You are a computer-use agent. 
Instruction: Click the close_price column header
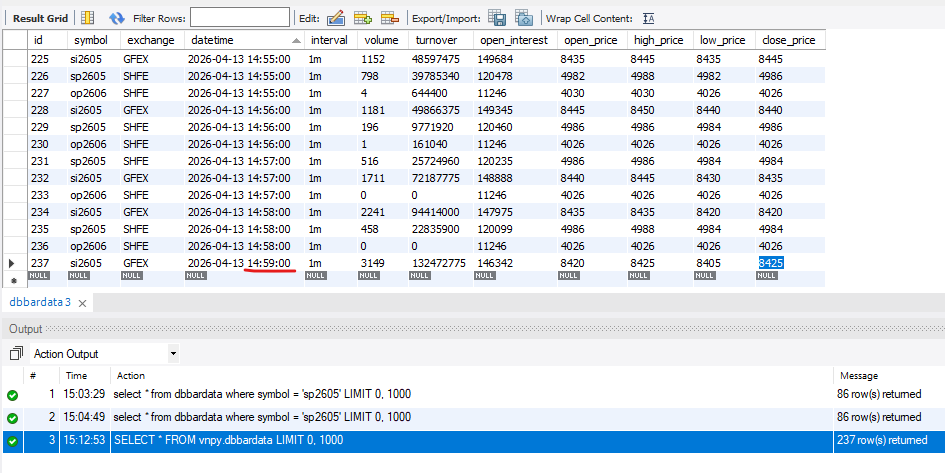click(x=788, y=40)
